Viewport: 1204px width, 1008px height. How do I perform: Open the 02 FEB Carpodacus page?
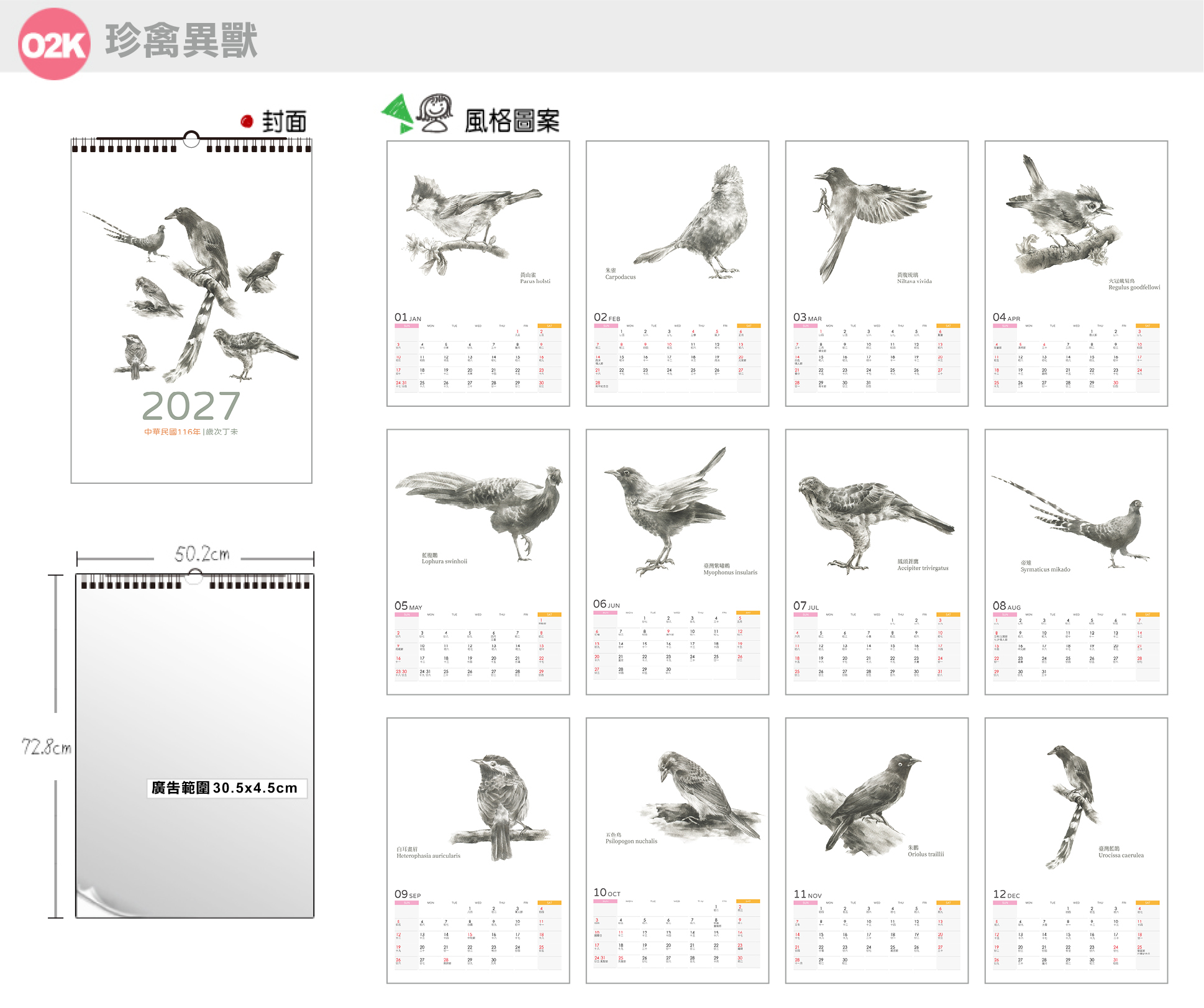(678, 274)
